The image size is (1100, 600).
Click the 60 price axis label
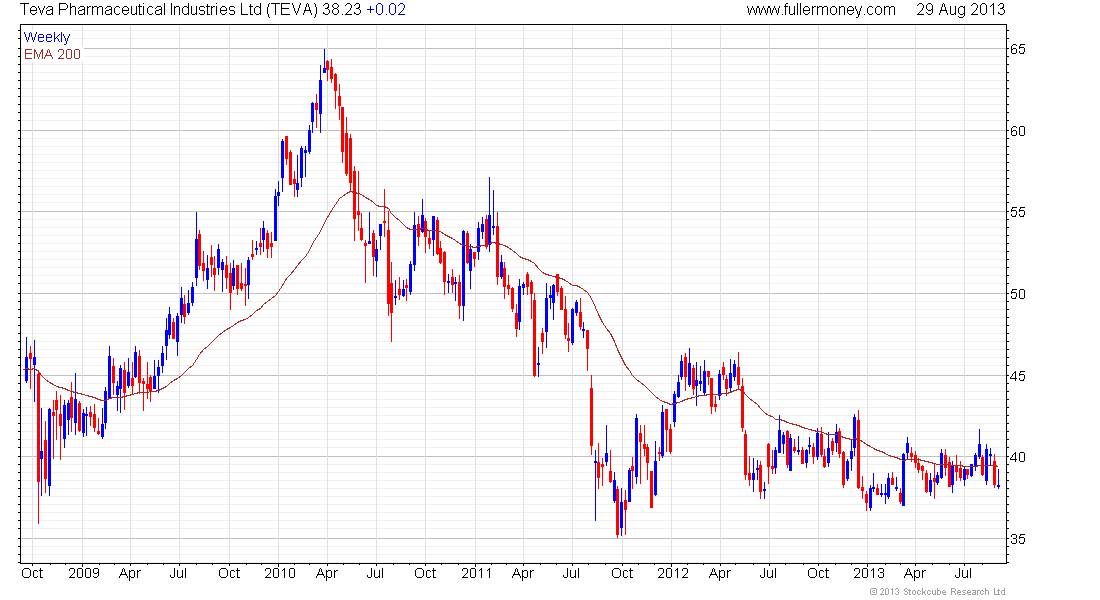pos(1017,131)
